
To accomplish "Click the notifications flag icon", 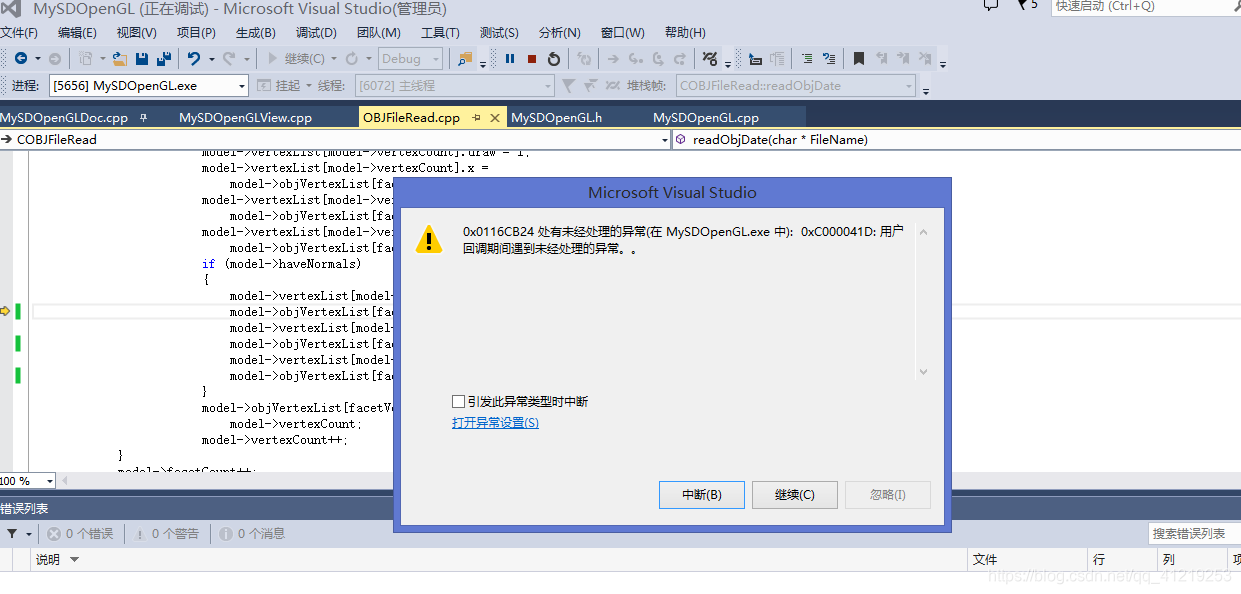I will pos(1022,4).
